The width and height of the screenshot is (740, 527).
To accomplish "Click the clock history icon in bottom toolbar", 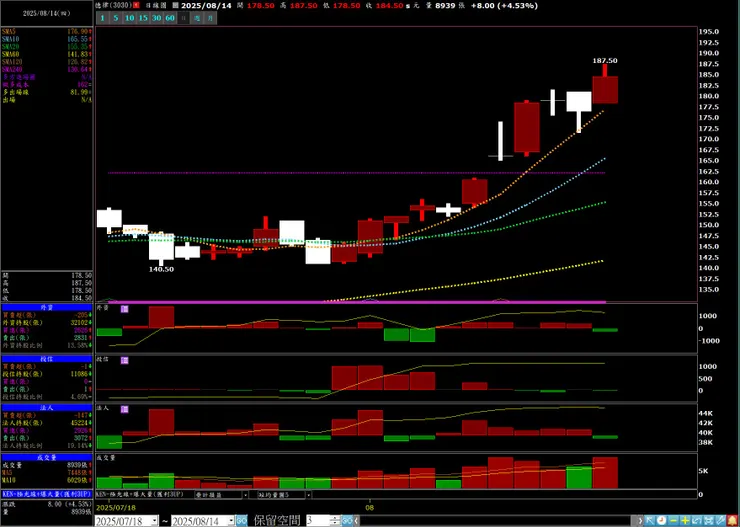I will (x=662, y=521).
